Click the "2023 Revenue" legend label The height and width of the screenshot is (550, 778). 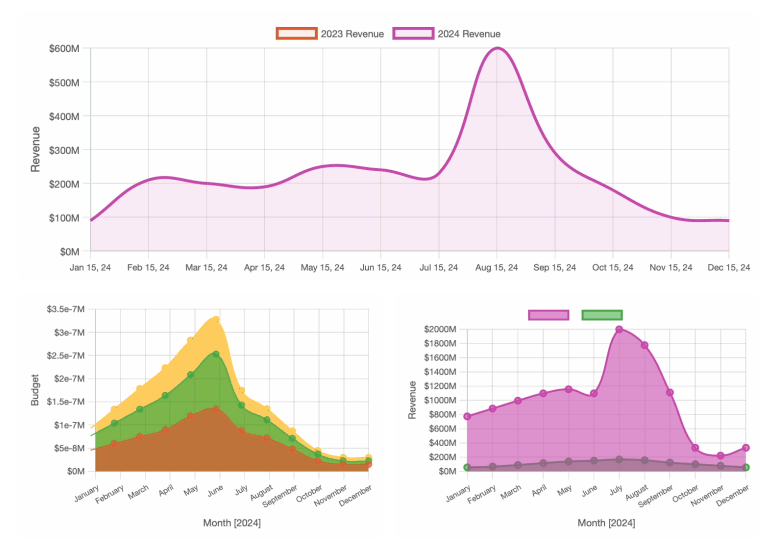[x=352, y=34]
